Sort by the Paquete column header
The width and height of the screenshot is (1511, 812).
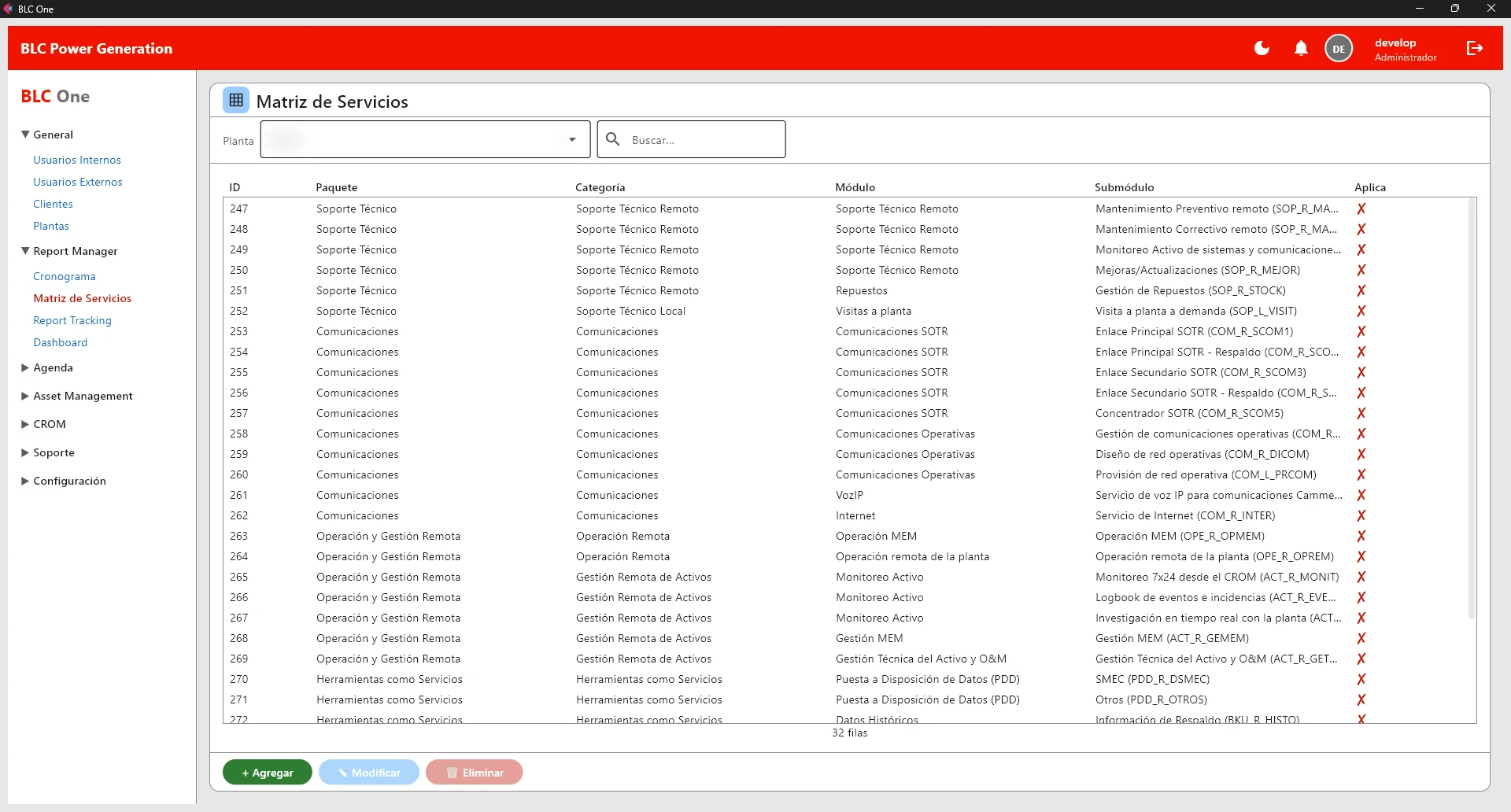pyautogui.click(x=337, y=187)
